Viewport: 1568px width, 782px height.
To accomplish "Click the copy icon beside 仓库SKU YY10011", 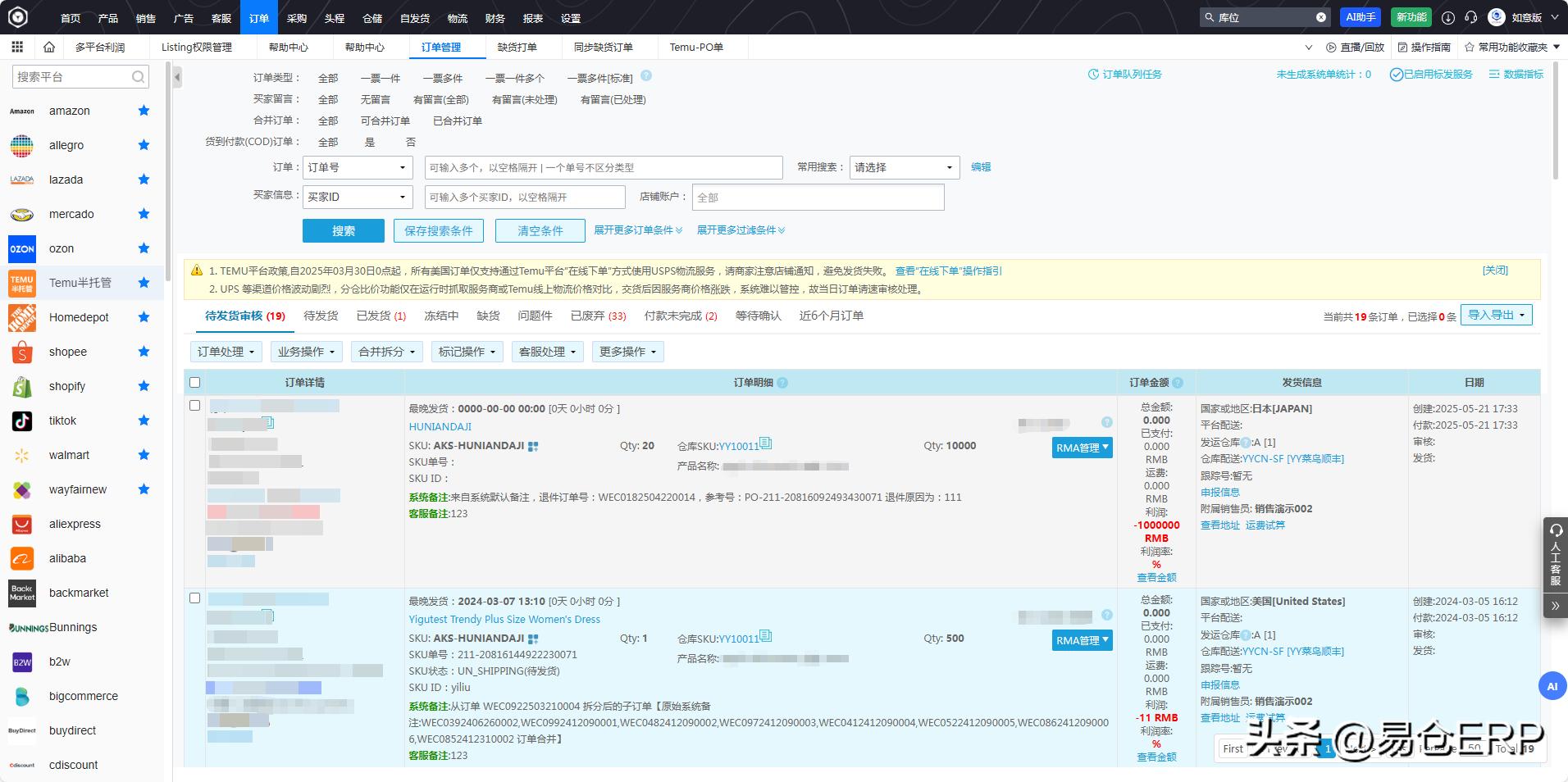I will coord(765,444).
